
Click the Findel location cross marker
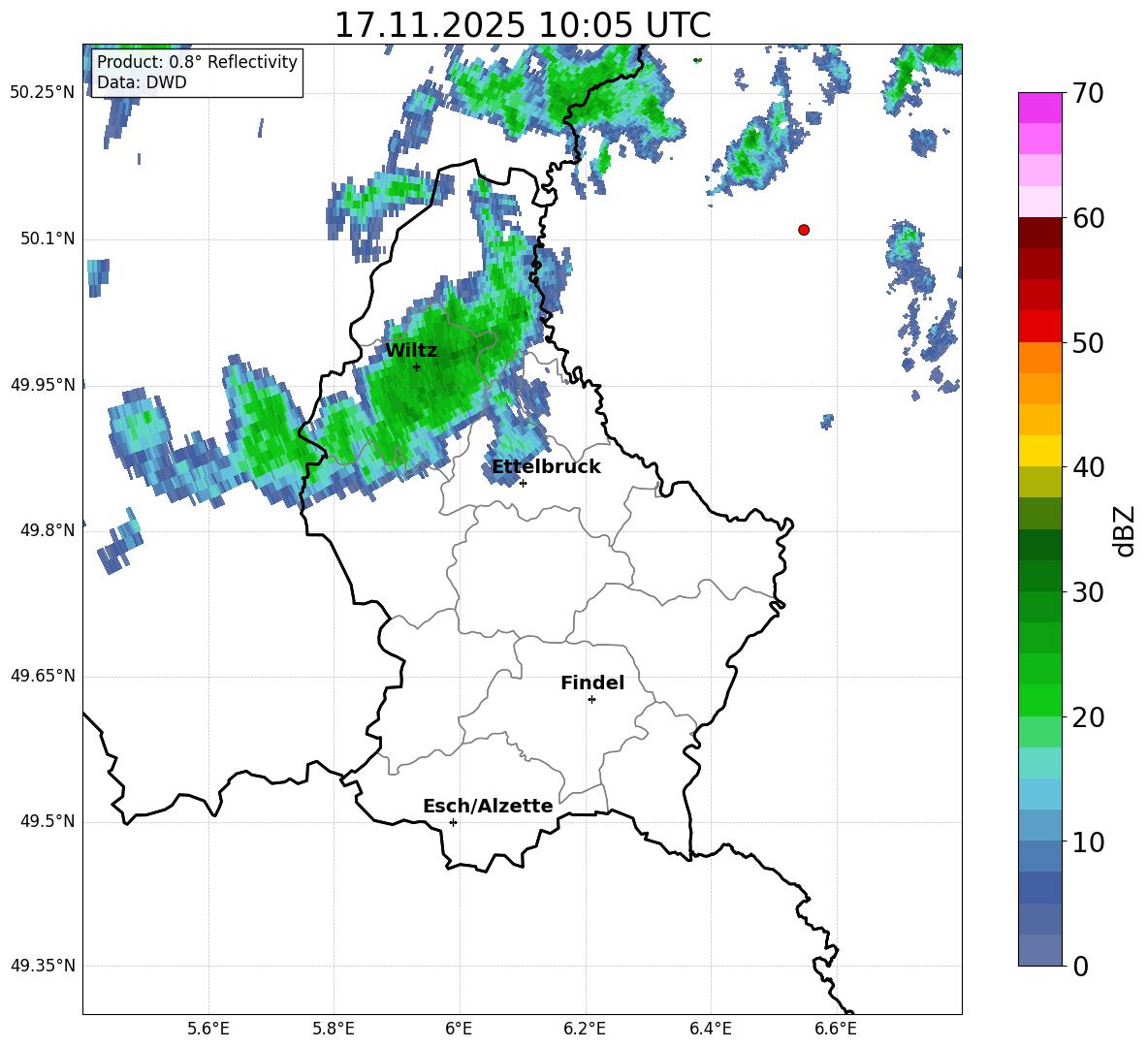[x=591, y=700]
